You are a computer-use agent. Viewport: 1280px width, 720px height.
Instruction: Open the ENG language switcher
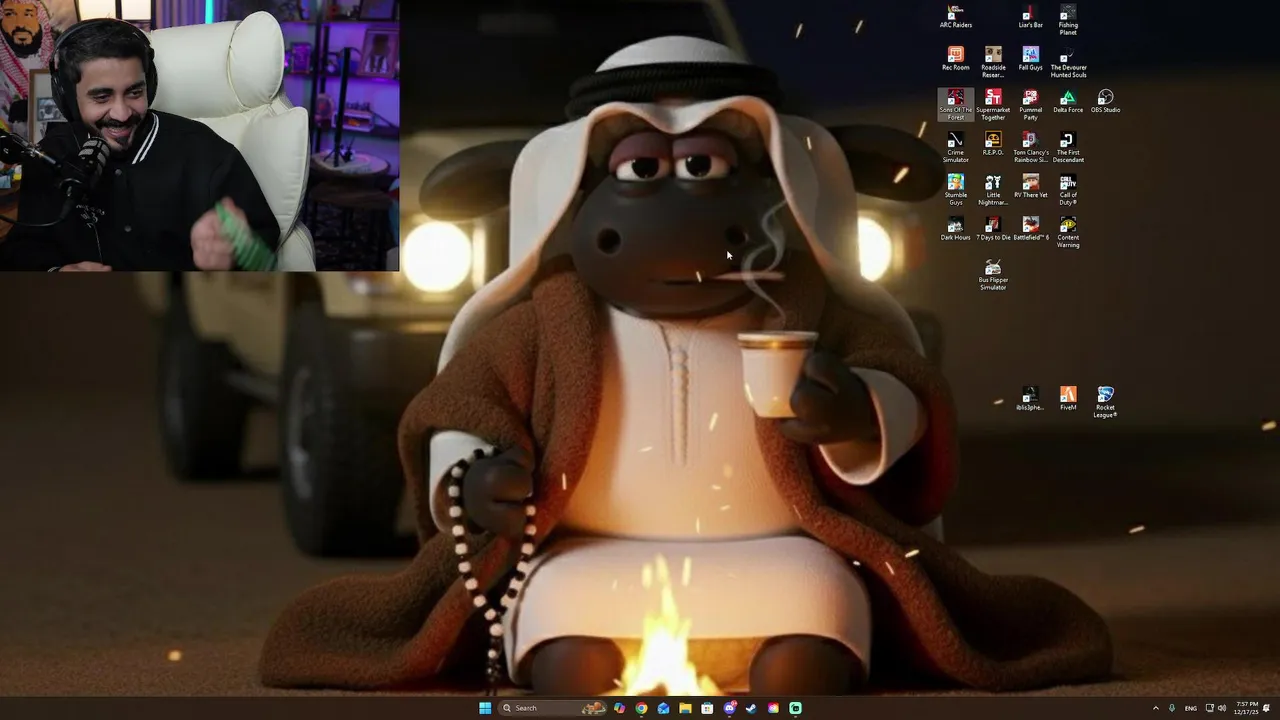coord(1190,708)
